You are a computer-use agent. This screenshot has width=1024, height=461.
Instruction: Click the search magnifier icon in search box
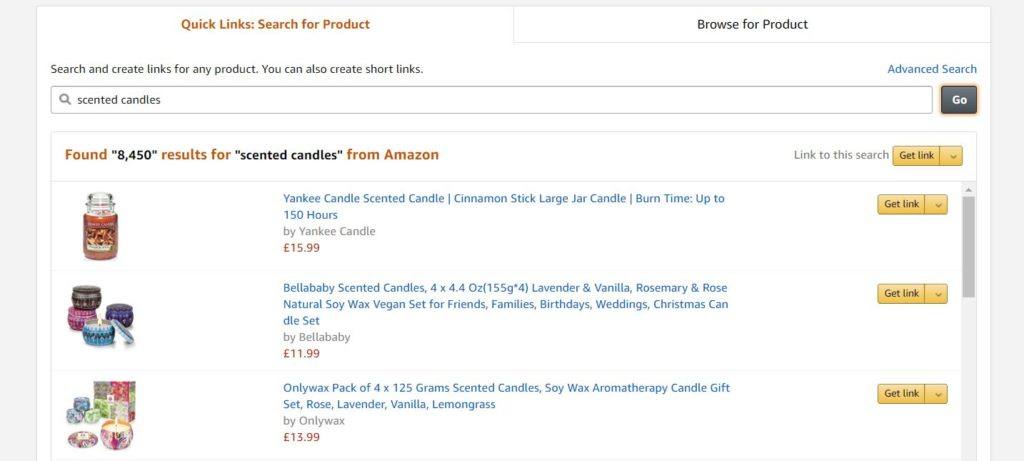(65, 100)
